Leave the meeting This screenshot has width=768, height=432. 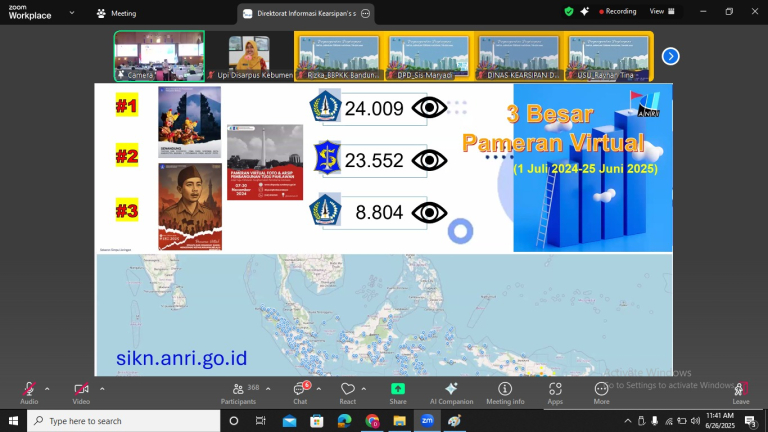[741, 393]
